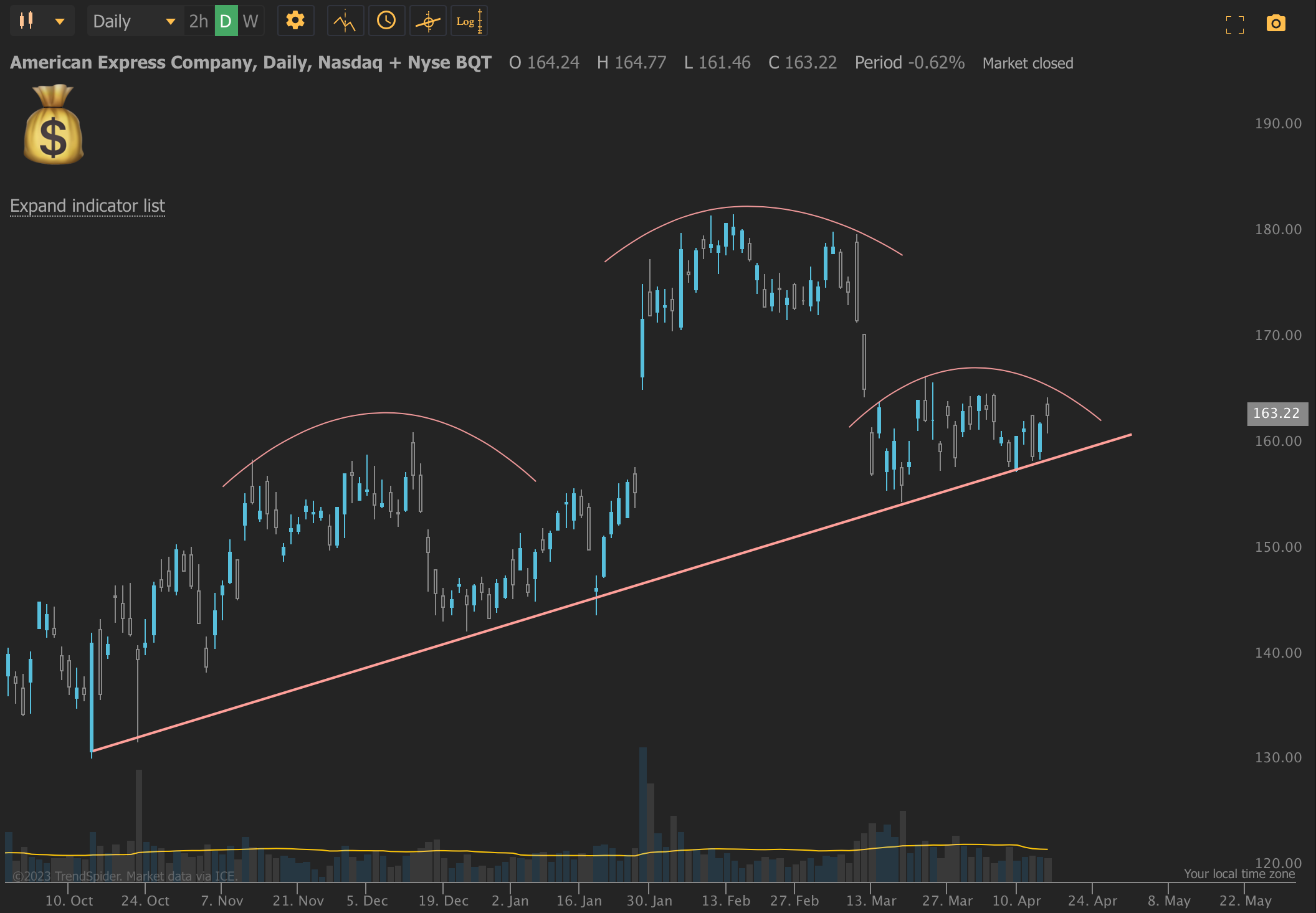Click the 30. Jan date axis label
This screenshot has height=913, width=1316.
tap(649, 901)
